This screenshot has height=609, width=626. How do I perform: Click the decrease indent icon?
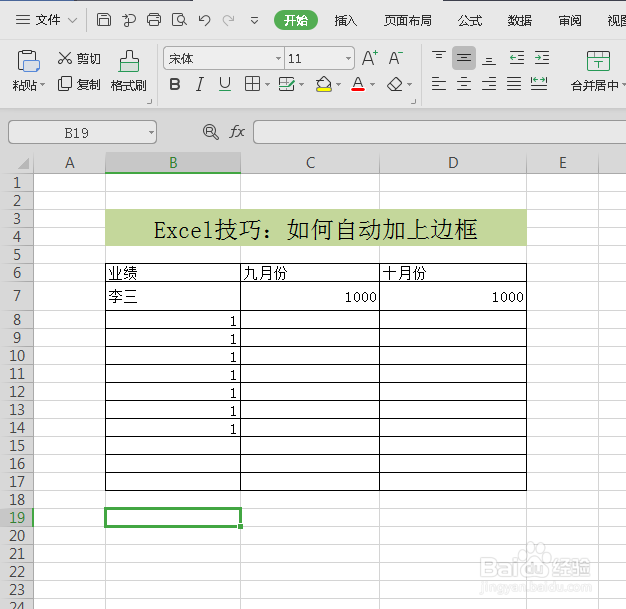tap(517, 58)
